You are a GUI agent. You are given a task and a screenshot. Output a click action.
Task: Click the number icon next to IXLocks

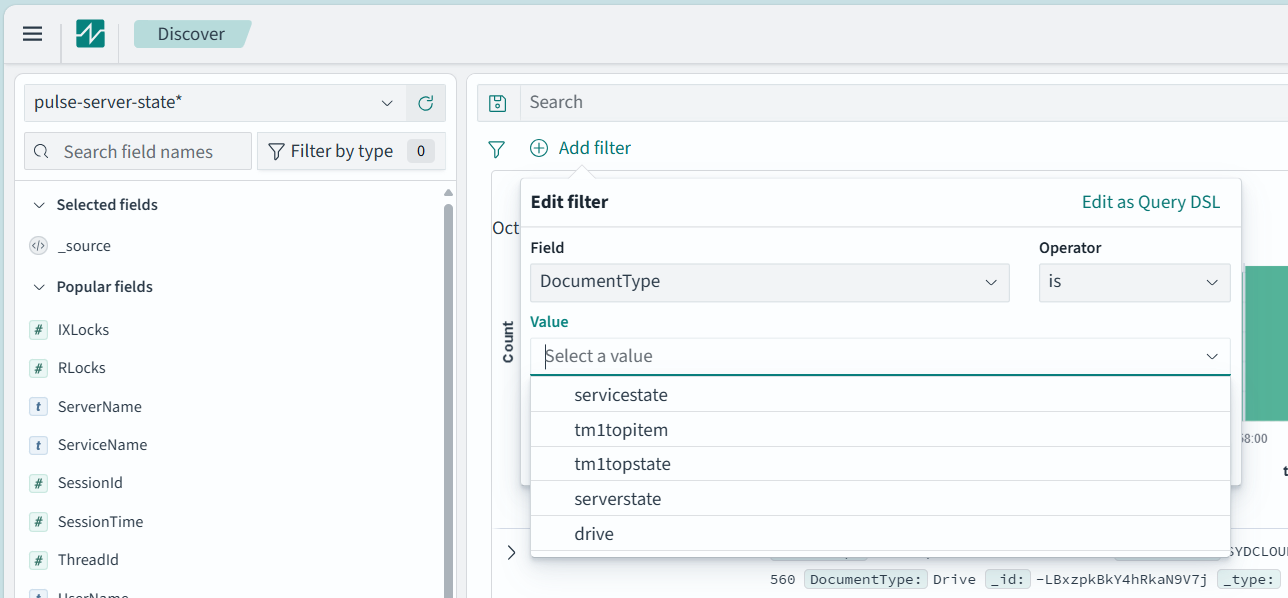tap(39, 330)
